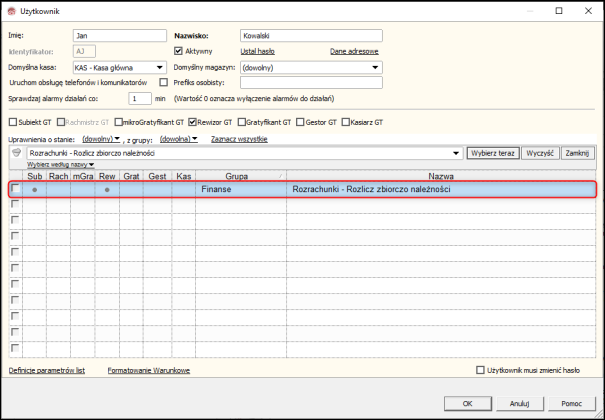Screen dimensions: 605x420
Task: Click the Nazwa column header
Action: click(441, 176)
